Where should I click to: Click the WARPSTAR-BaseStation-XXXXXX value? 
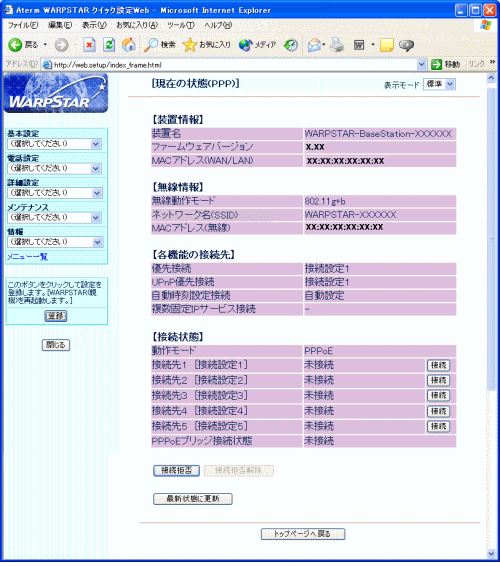coord(378,134)
